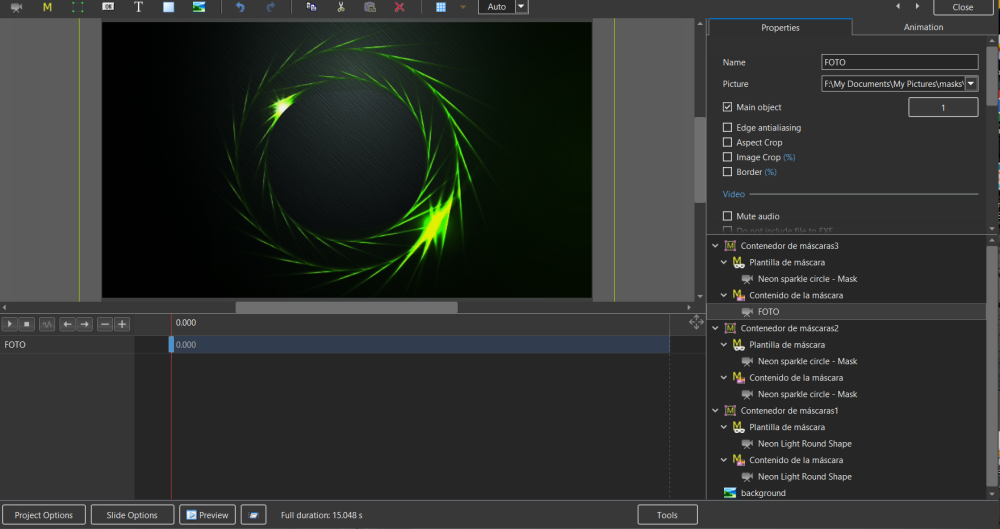
Task: Jump to previous keyframe with left arrow button
Action: coord(67,324)
